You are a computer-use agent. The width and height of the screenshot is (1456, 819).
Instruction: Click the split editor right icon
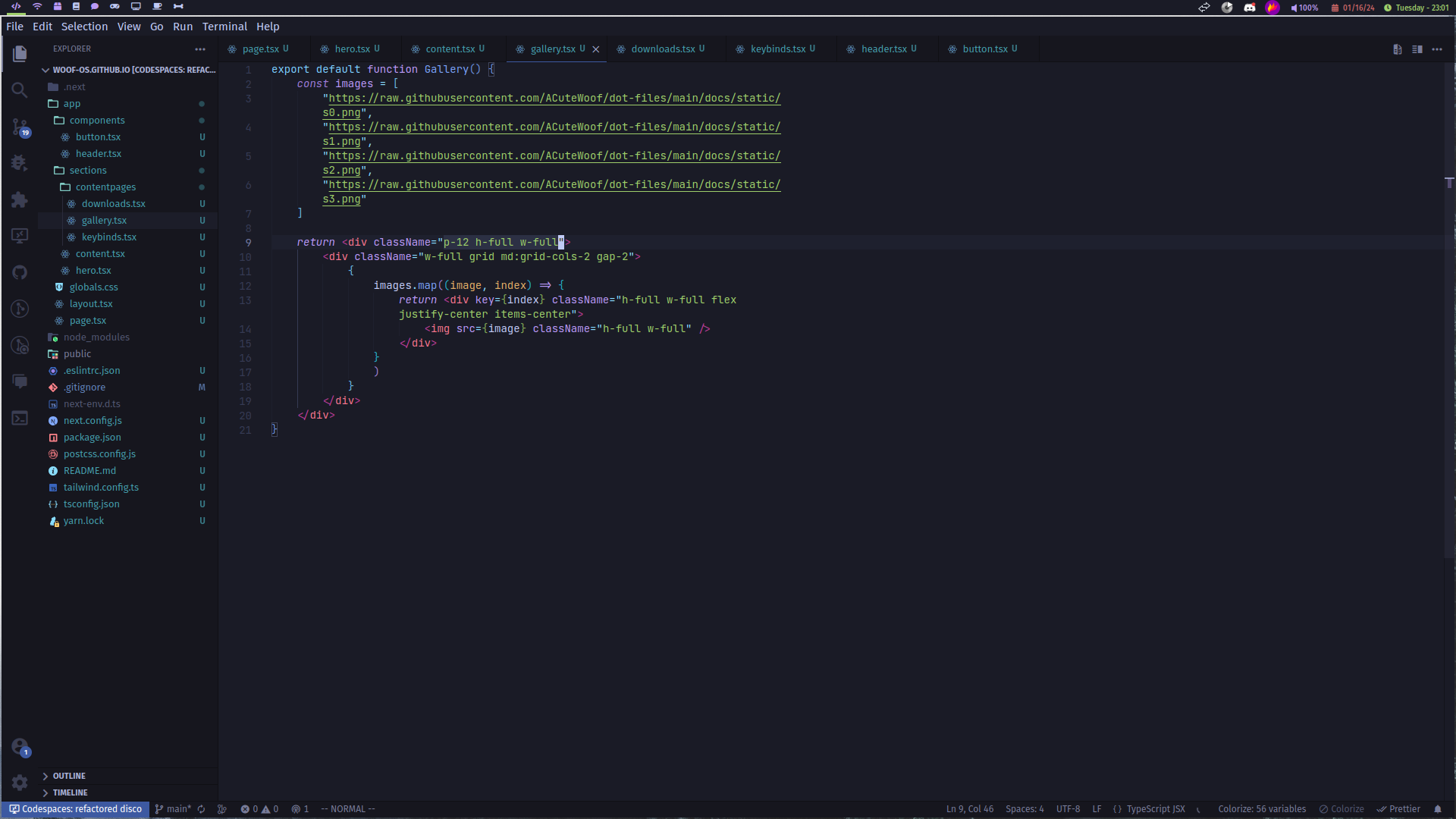(1417, 49)
